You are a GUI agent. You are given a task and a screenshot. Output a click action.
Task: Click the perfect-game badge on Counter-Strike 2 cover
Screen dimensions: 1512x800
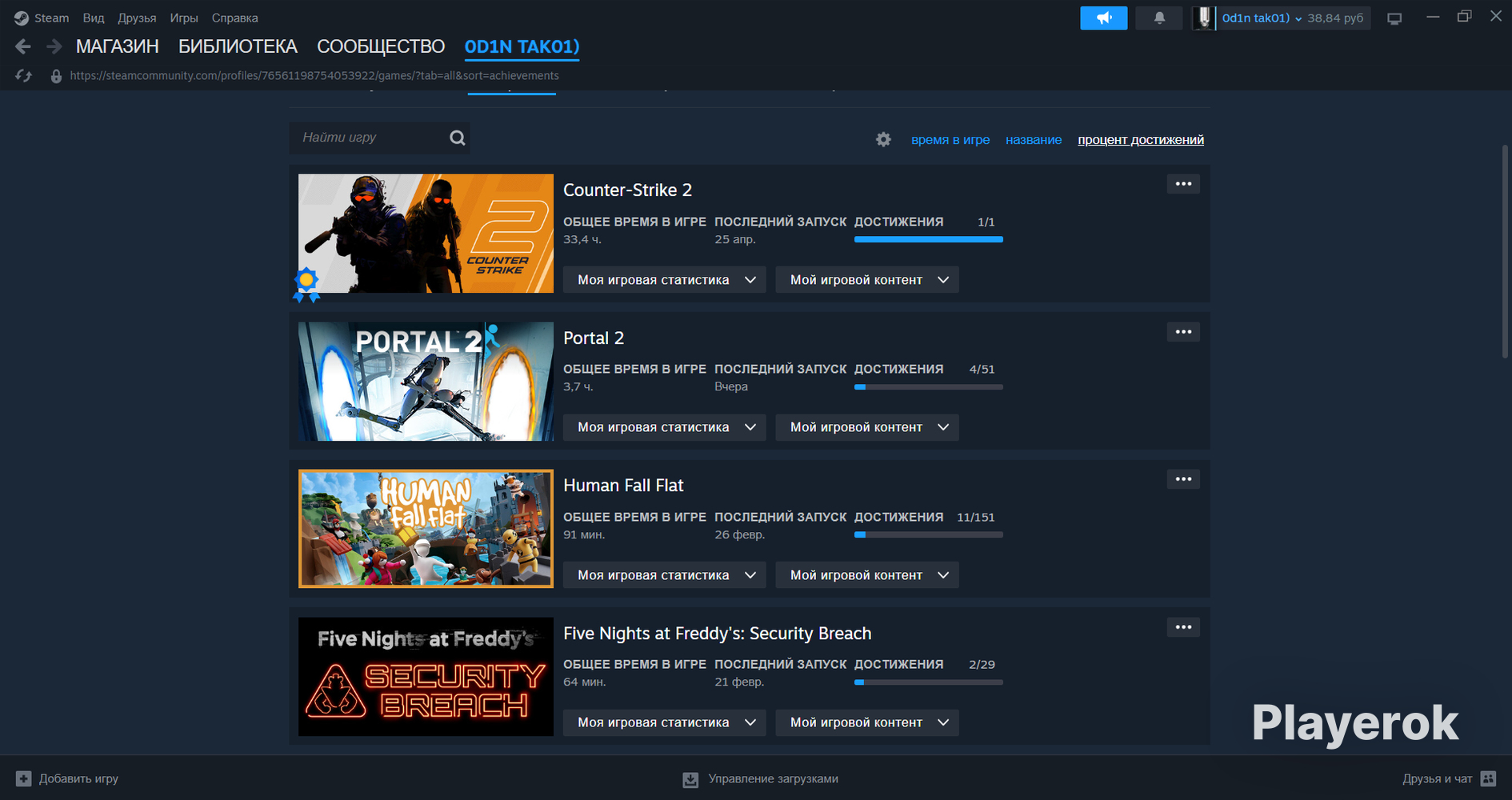pos(306,285)
